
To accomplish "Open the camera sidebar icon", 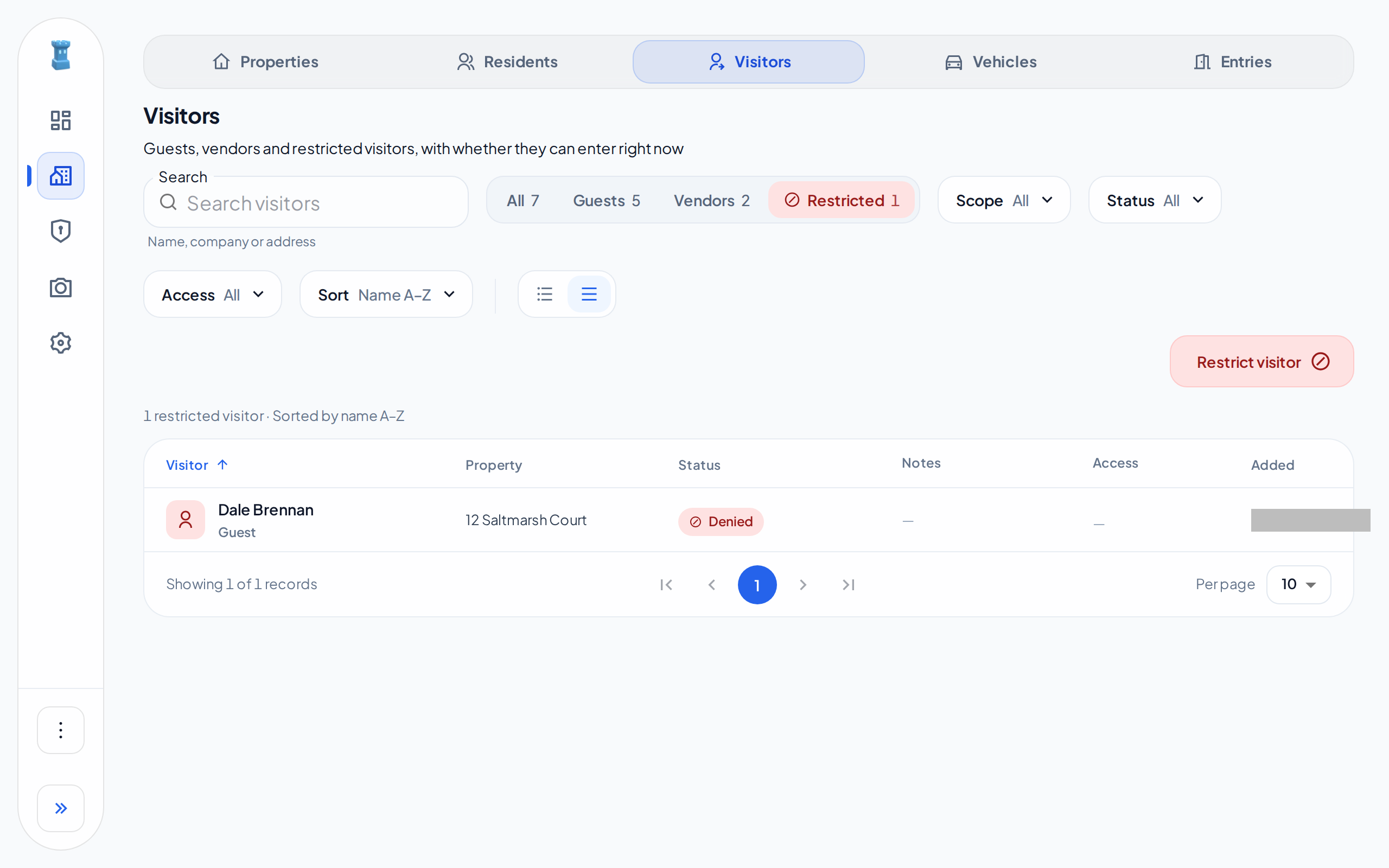I will 61,287.
